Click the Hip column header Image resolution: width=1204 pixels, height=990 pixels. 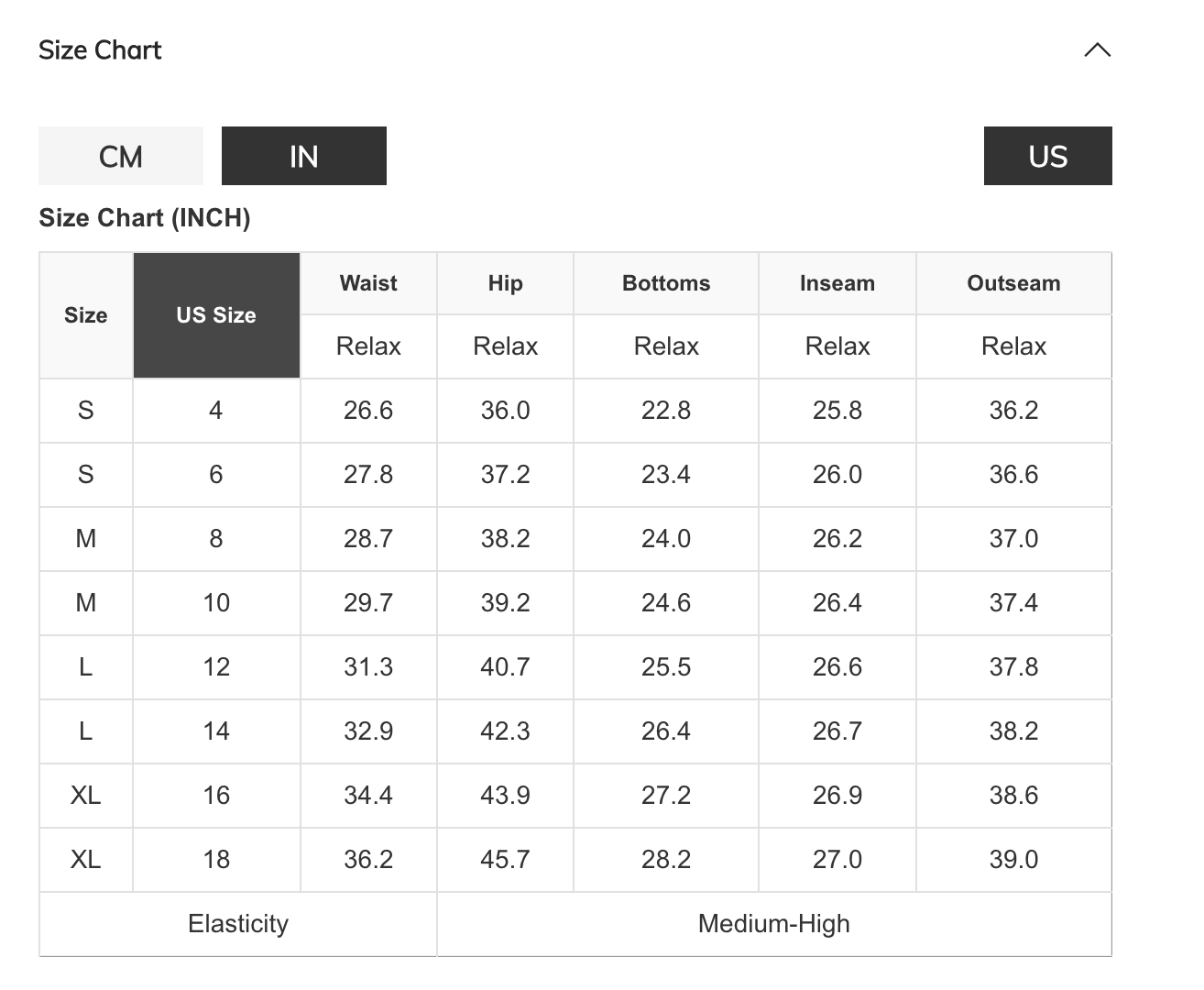point(505,283)
